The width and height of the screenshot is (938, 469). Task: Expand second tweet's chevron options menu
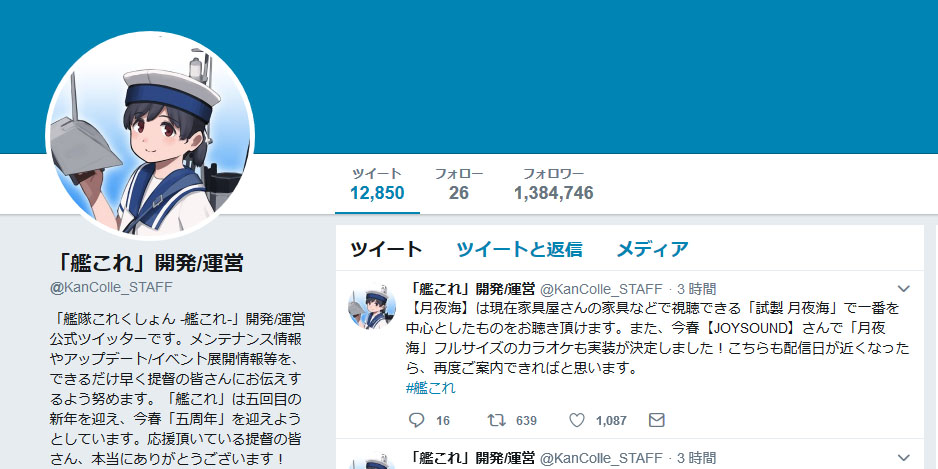click(x=903, y=458)
